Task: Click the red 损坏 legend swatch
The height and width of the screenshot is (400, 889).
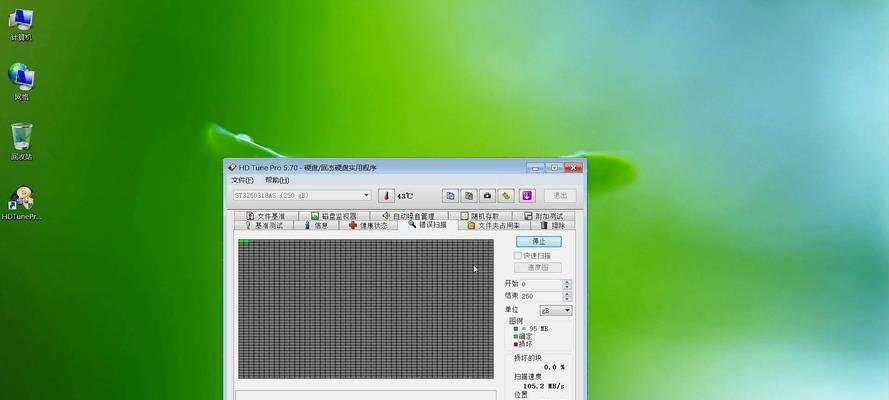Action: pyautogui.click(x=516, y=344)
